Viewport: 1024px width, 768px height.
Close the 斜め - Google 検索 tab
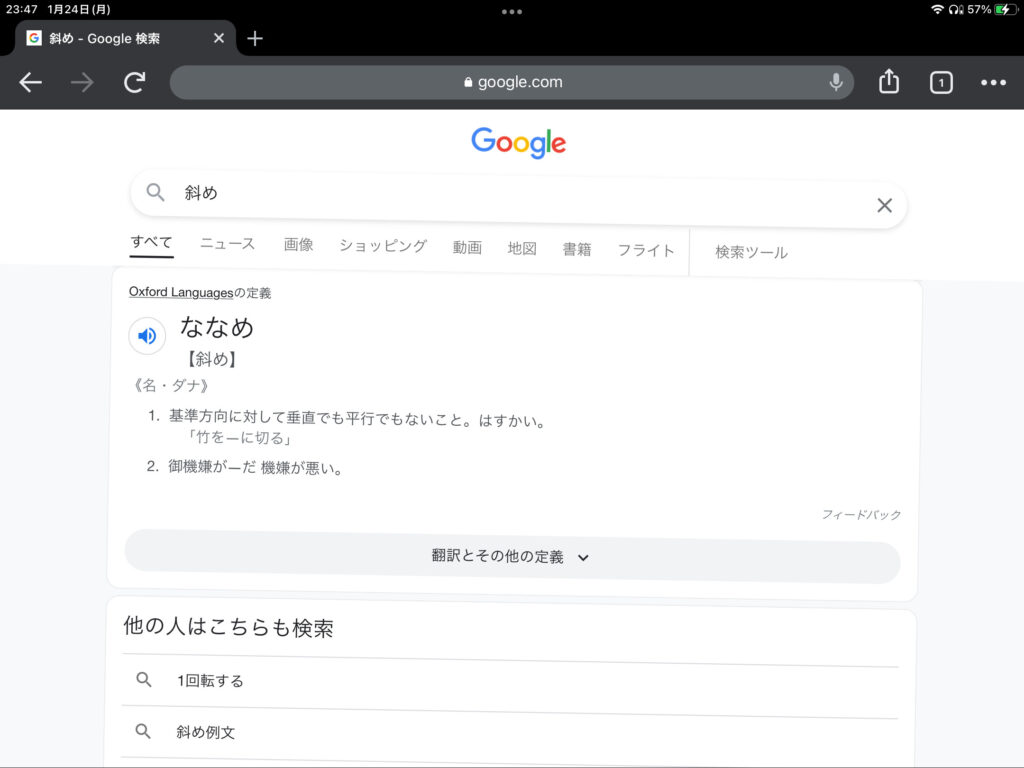pyautogui.click(x=219, y=39)
